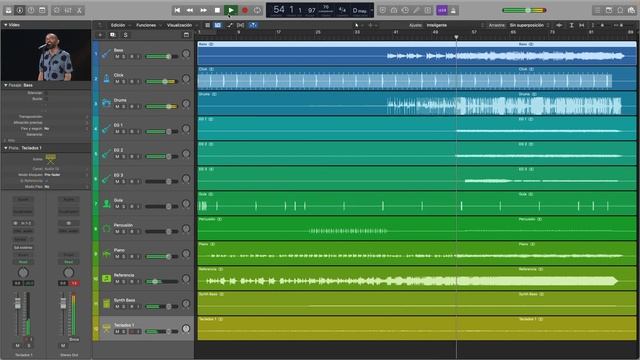
Task: Click the Piano track icon
Action: pyautogui.click(x=106, y=253)
